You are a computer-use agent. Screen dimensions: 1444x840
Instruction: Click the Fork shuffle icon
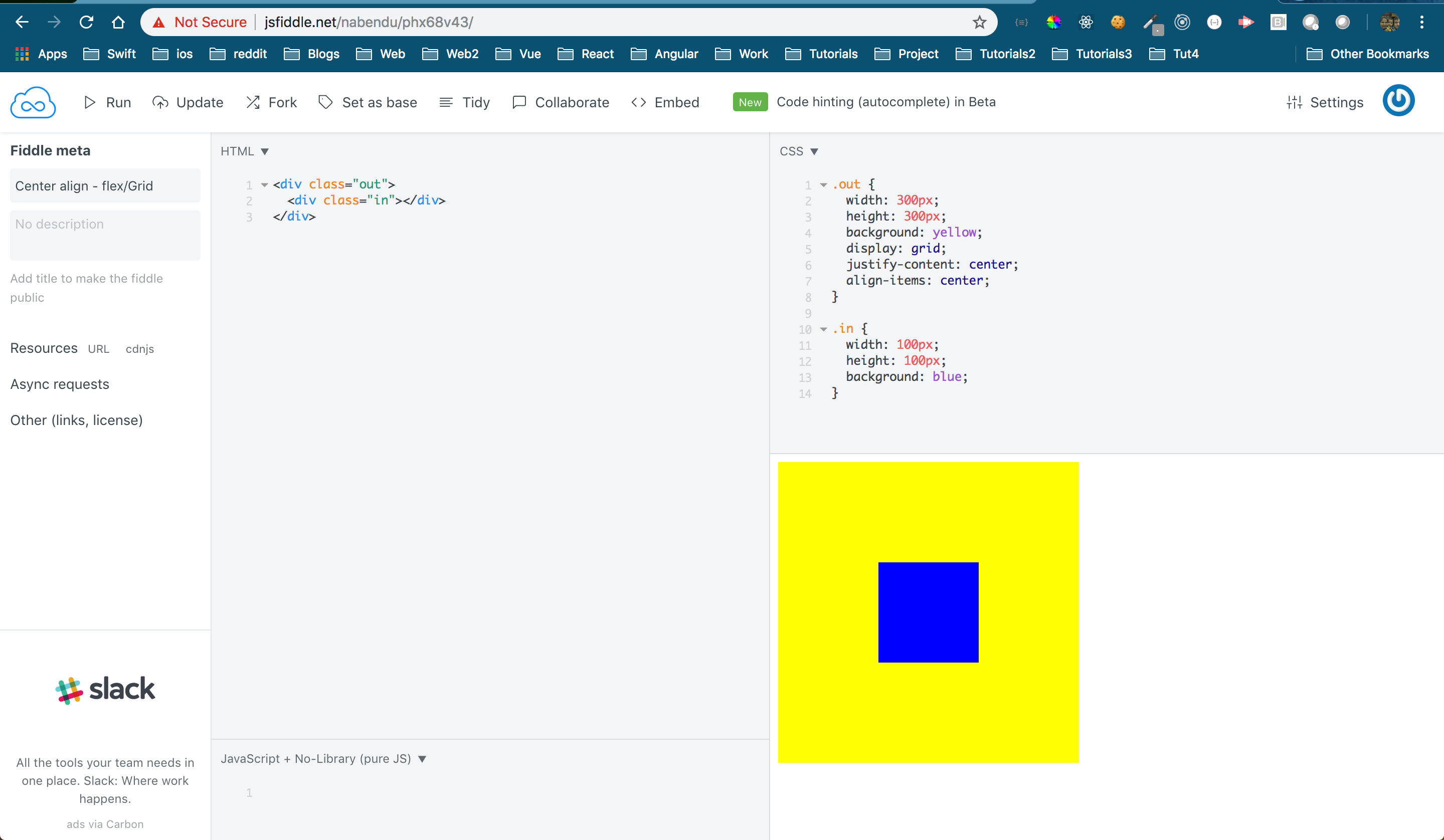253,103
